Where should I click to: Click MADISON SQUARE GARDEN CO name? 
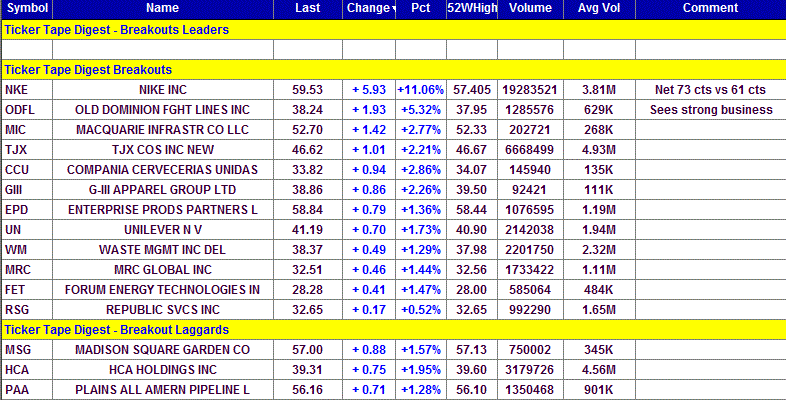coord(162,350)
